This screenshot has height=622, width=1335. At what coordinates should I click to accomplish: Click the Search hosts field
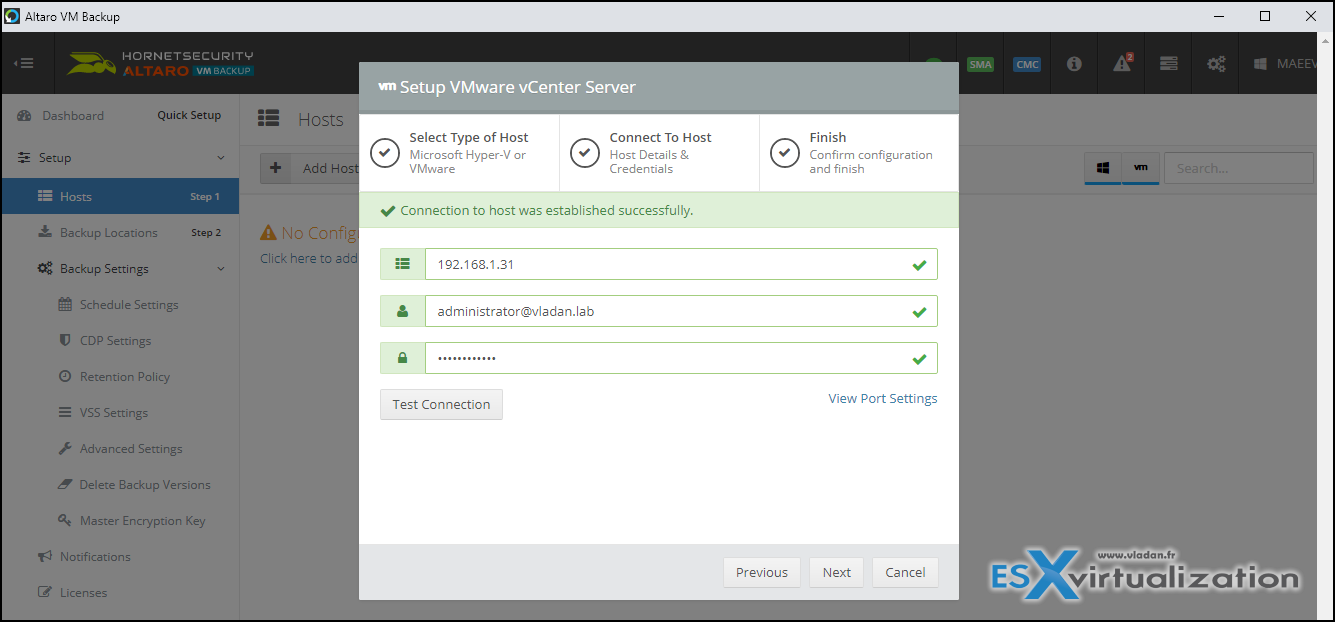pyautogui.click(x=1238, y=168)
